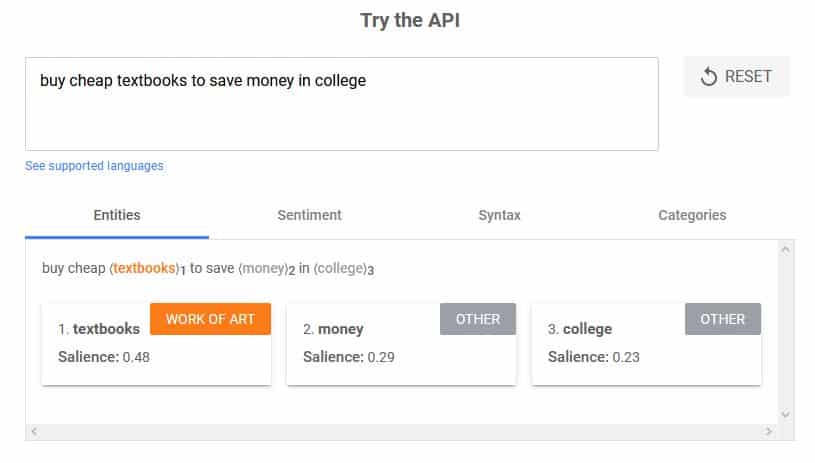Screen dimensions: 815x463
Task: Click the scroll left arrow at panel bottom
Action: [33, 431]
